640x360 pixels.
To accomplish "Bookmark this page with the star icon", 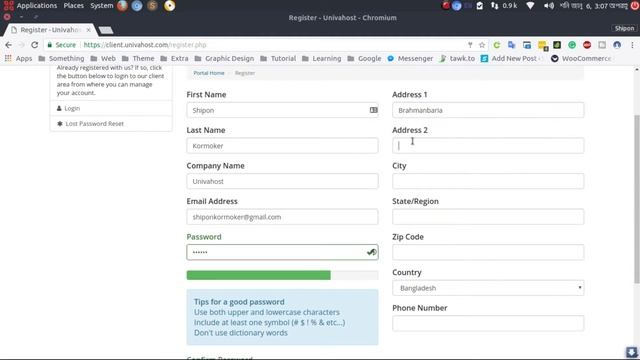I will pos(482,45).
